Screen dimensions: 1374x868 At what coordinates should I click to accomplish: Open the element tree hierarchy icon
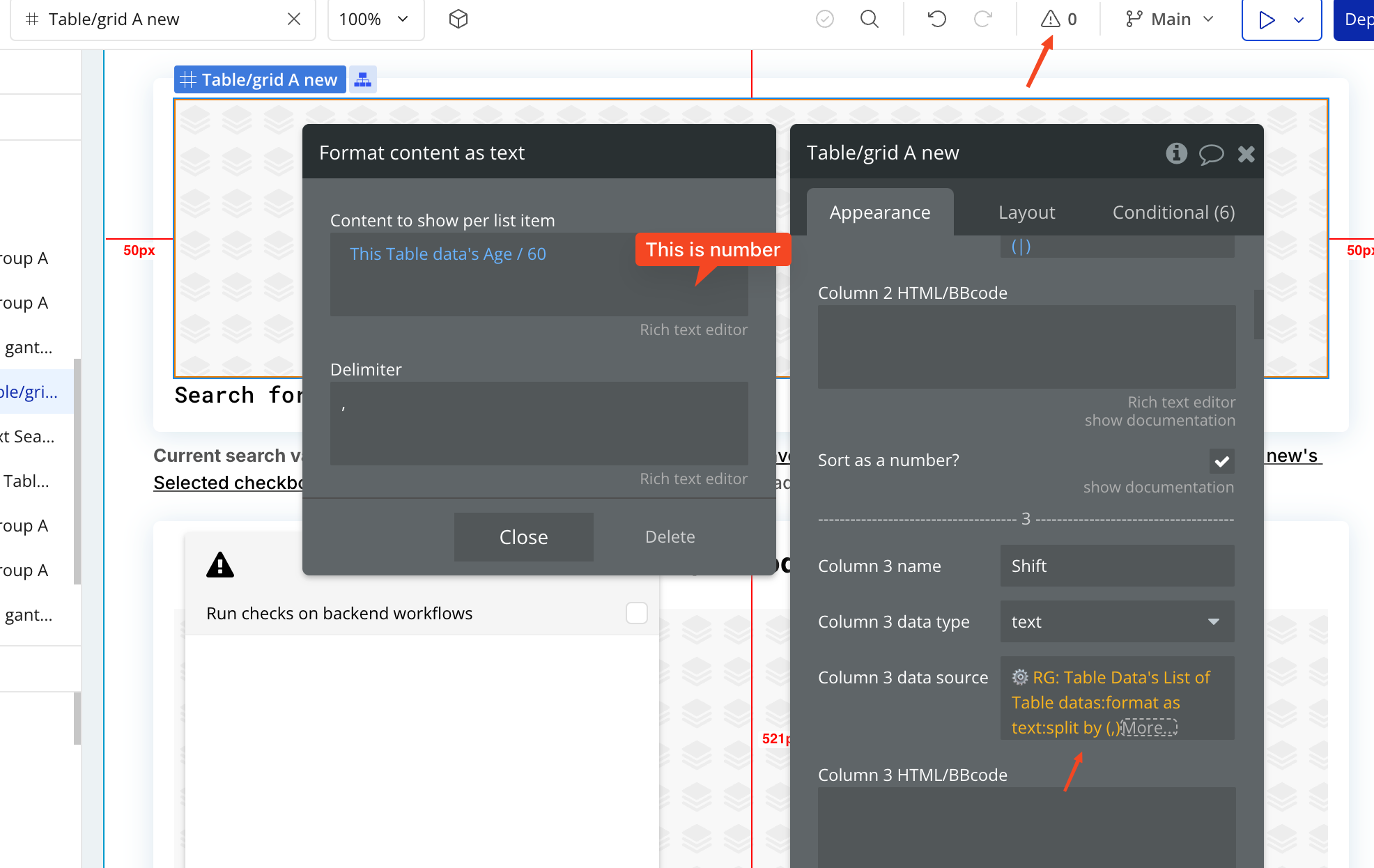(362, 79)
